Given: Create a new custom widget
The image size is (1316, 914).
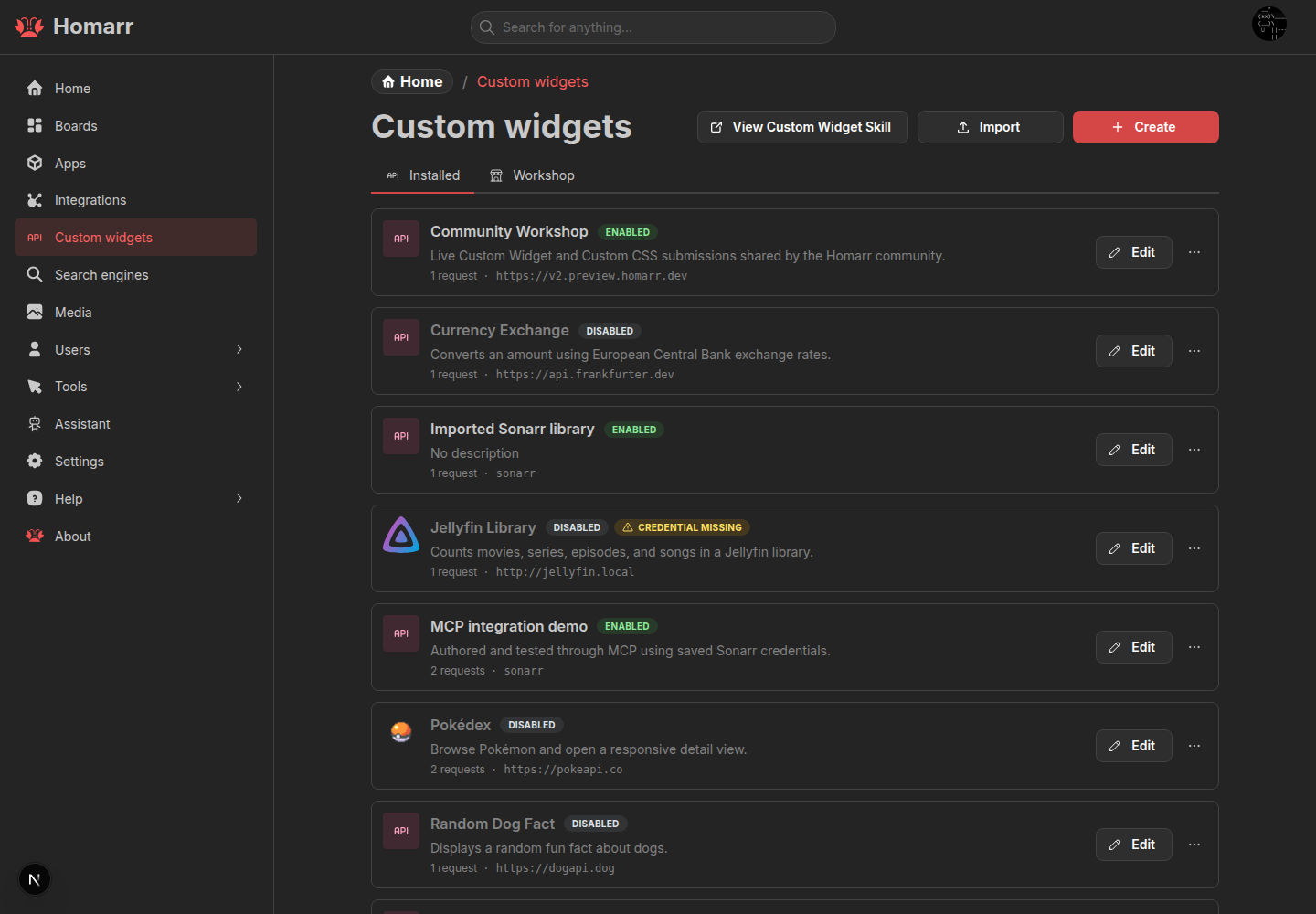Looking at the screenshot, I should coord(1146,127).
